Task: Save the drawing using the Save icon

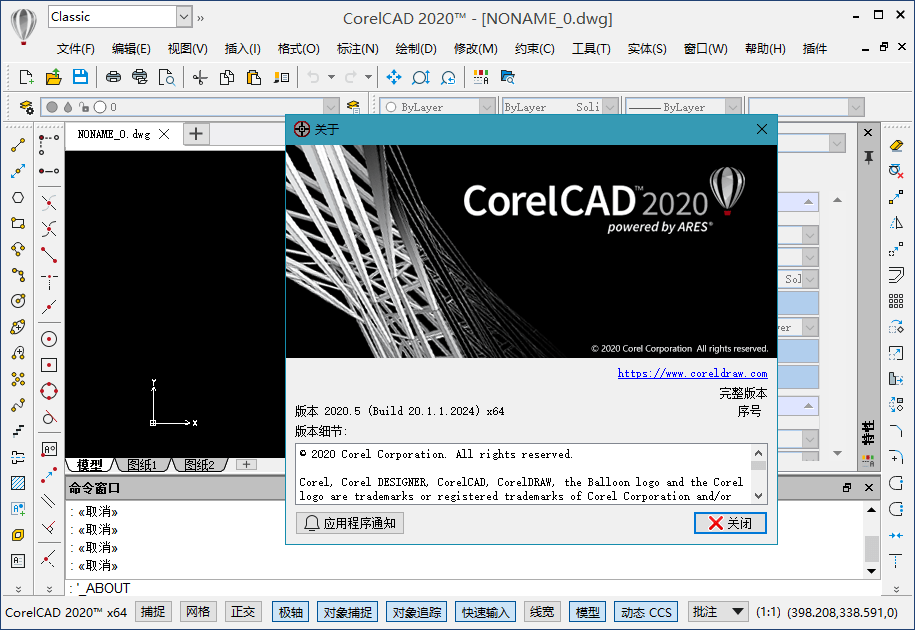Action: coord(80,77)
